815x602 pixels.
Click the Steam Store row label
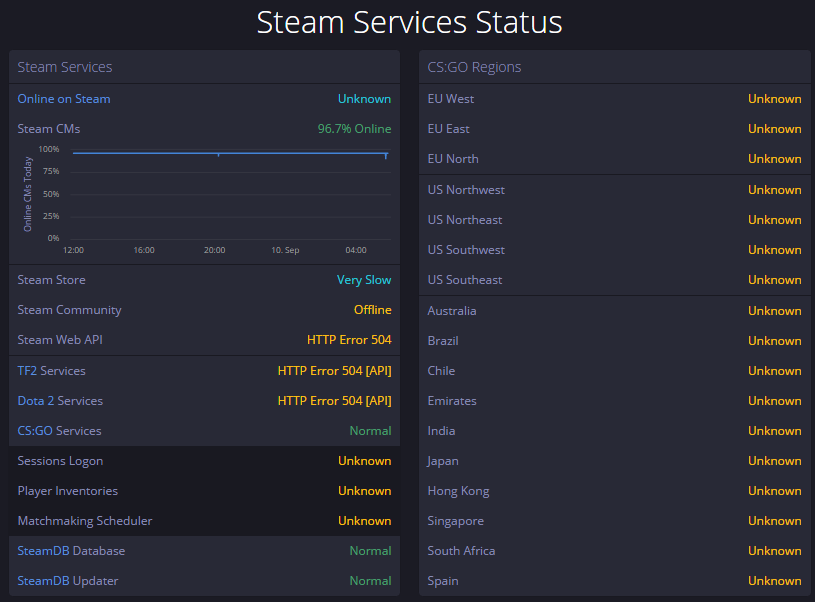(51, 280)
